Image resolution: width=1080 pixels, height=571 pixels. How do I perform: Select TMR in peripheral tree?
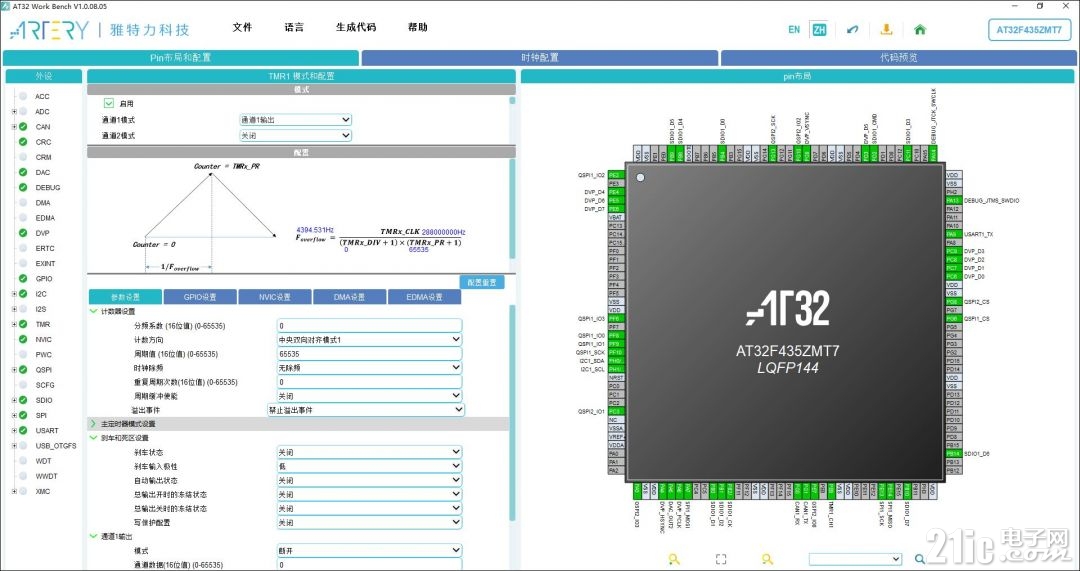(43, 324)
